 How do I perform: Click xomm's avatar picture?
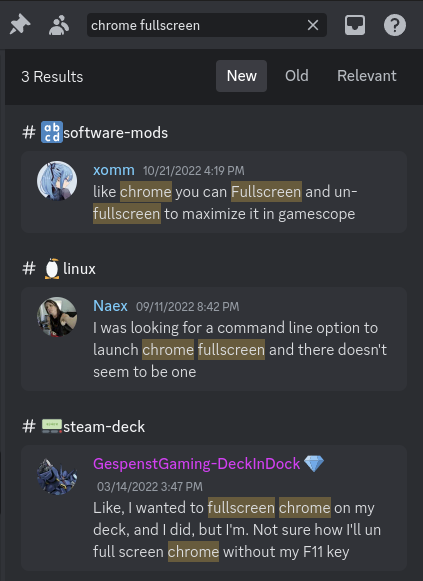(x=57, y=181)
